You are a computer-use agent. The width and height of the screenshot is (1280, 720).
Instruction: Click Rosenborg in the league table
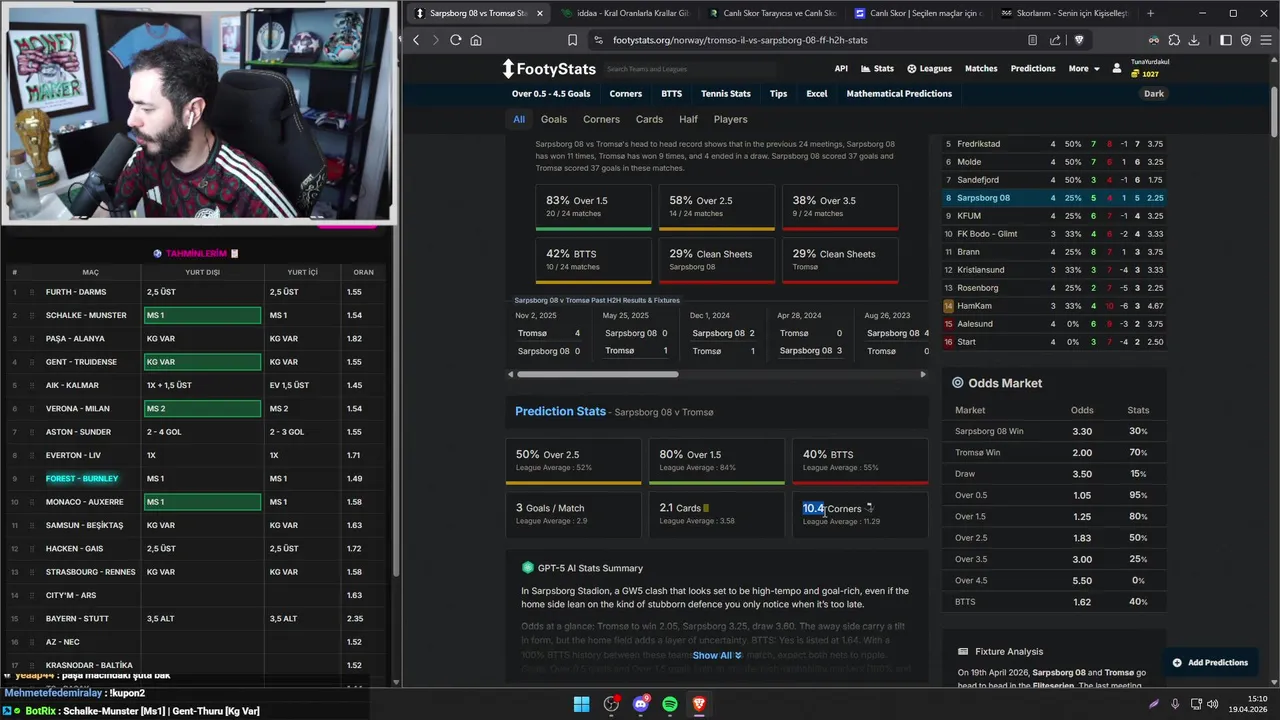click(977, 288)
